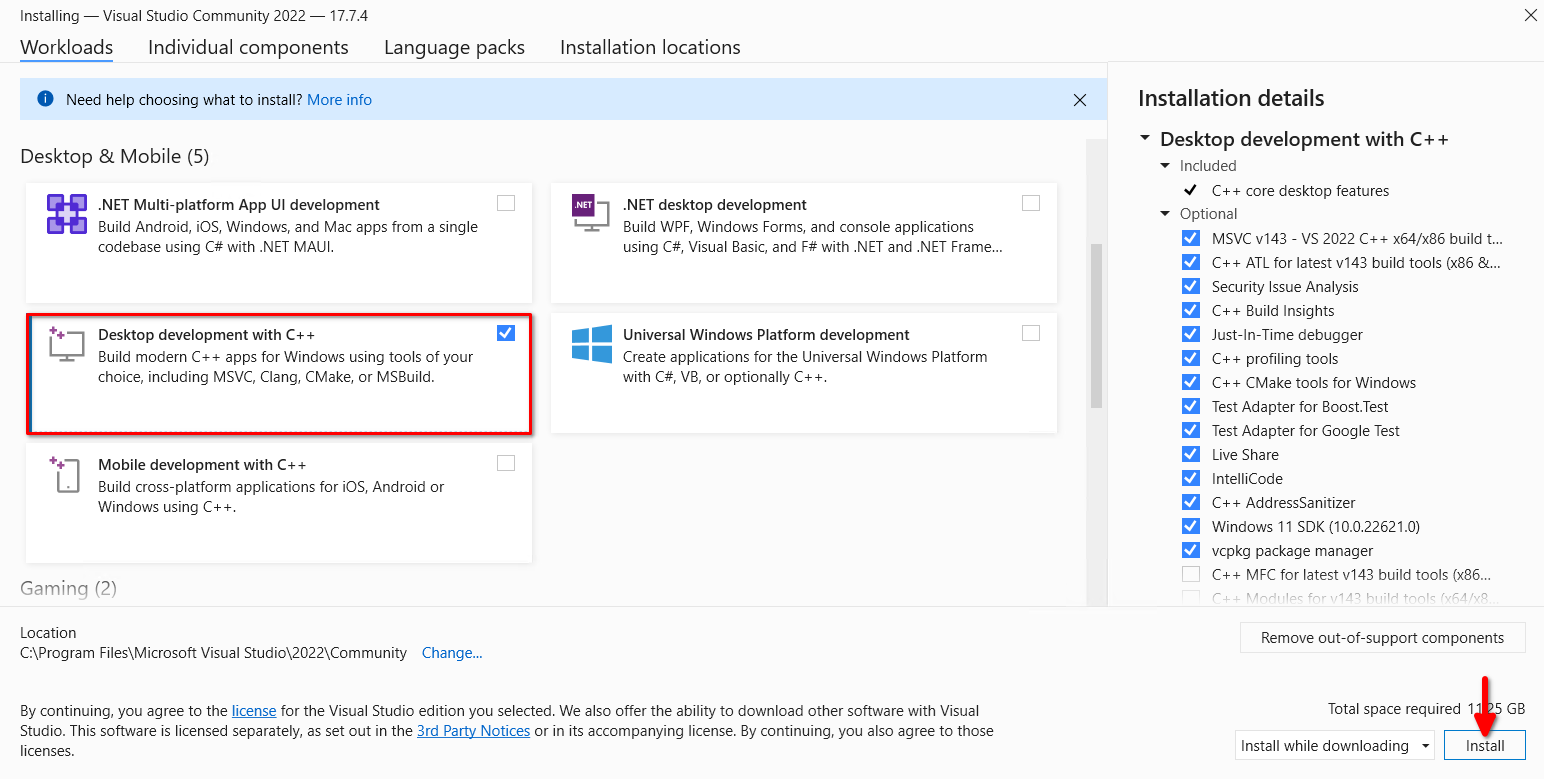Click the blue info icon in banner

[45, 99]
